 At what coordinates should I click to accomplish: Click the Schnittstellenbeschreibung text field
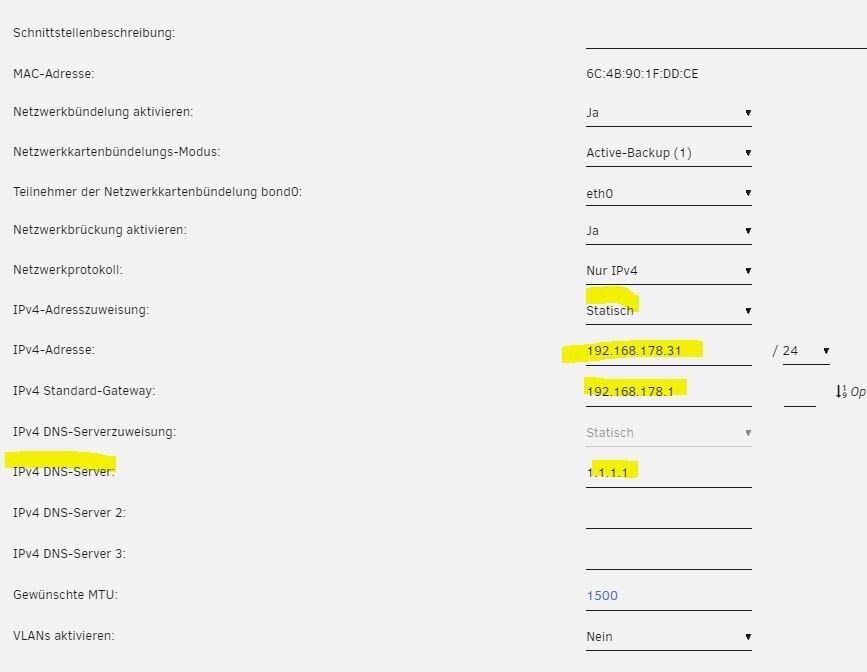click(x=726, y=34)
